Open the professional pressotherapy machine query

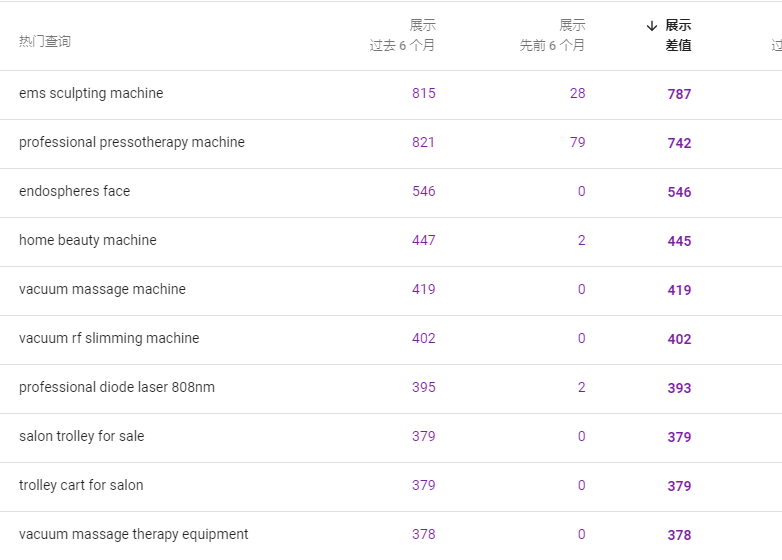pos(132,142)
